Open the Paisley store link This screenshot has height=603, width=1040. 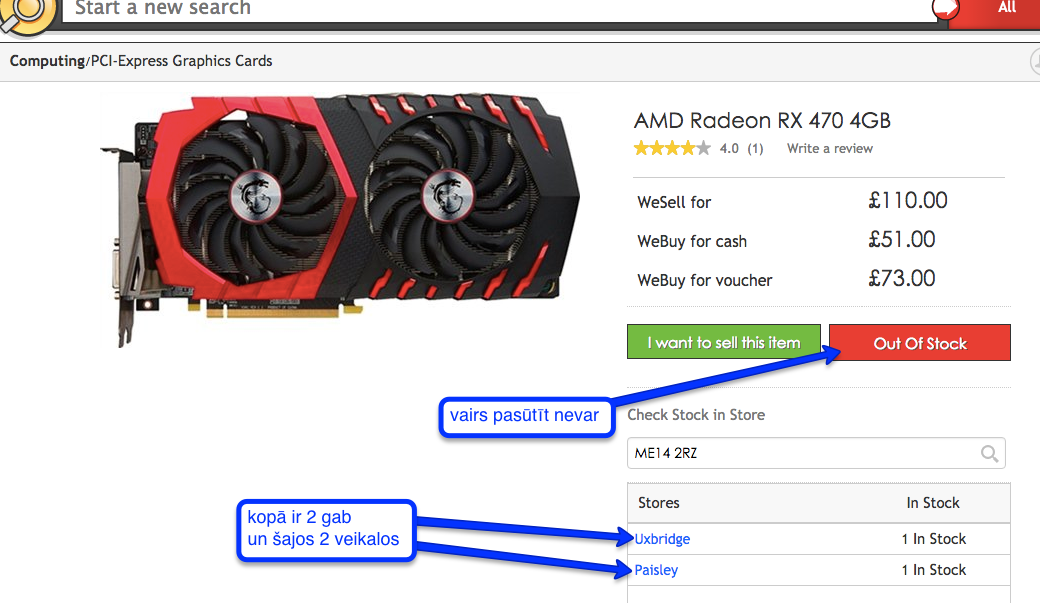656,570
